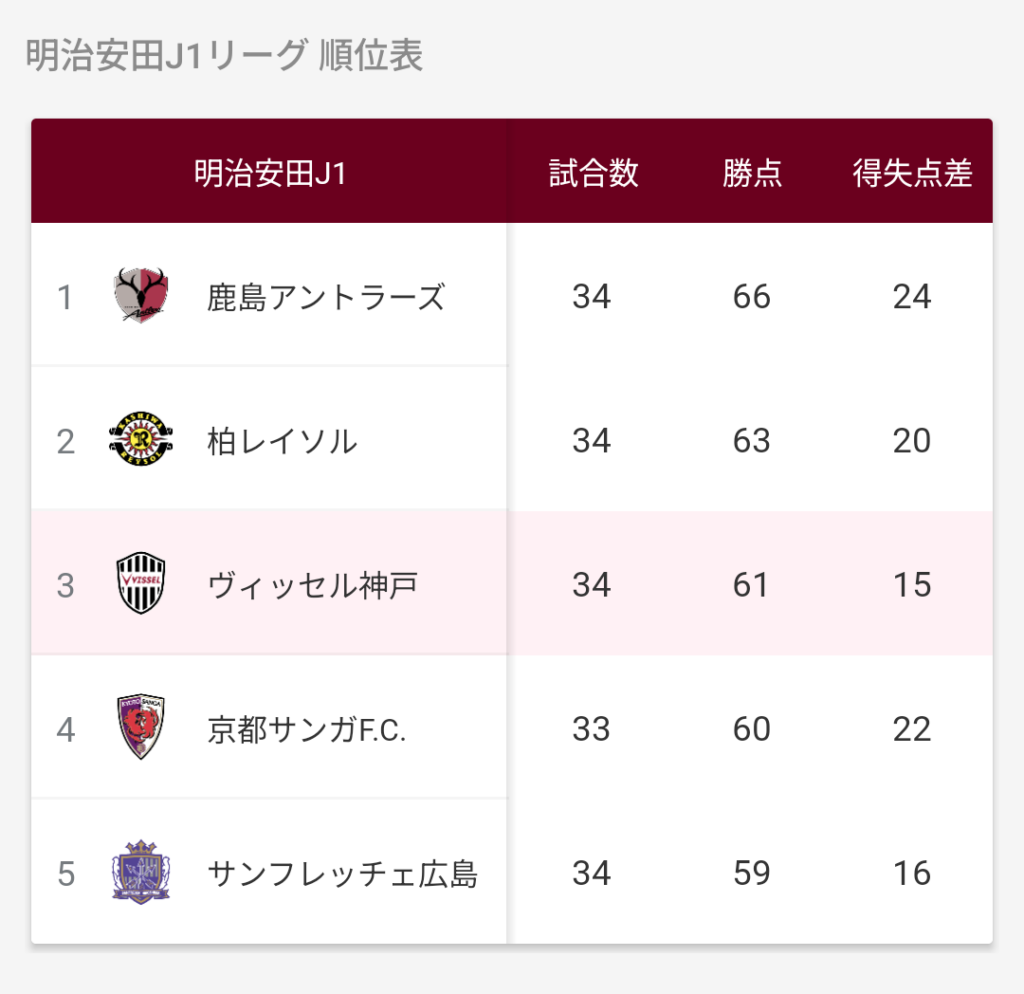Click the 得失点差 column header

point(912,173)
